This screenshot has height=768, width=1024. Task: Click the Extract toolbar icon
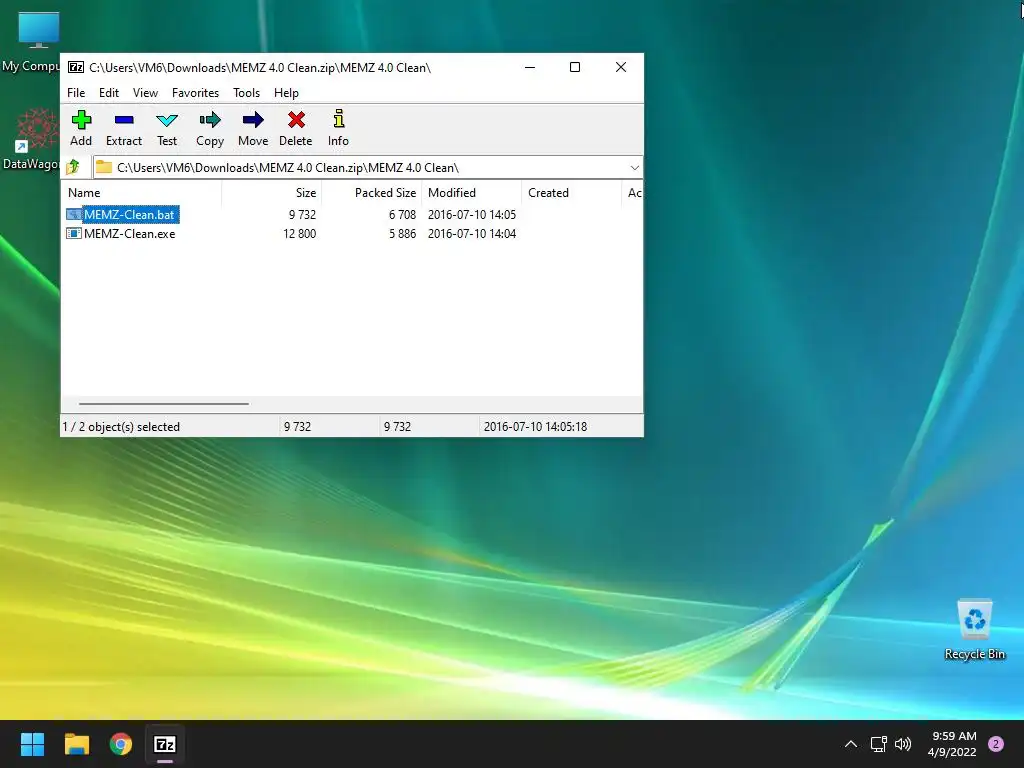click(x=123, y=120)
